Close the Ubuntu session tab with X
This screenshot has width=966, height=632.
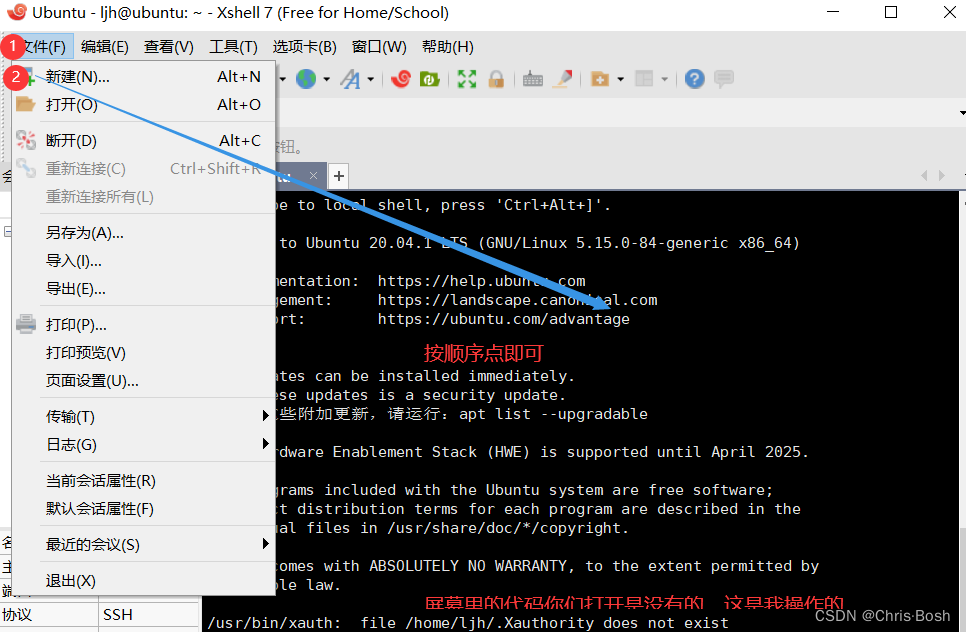tap(313, 176)
